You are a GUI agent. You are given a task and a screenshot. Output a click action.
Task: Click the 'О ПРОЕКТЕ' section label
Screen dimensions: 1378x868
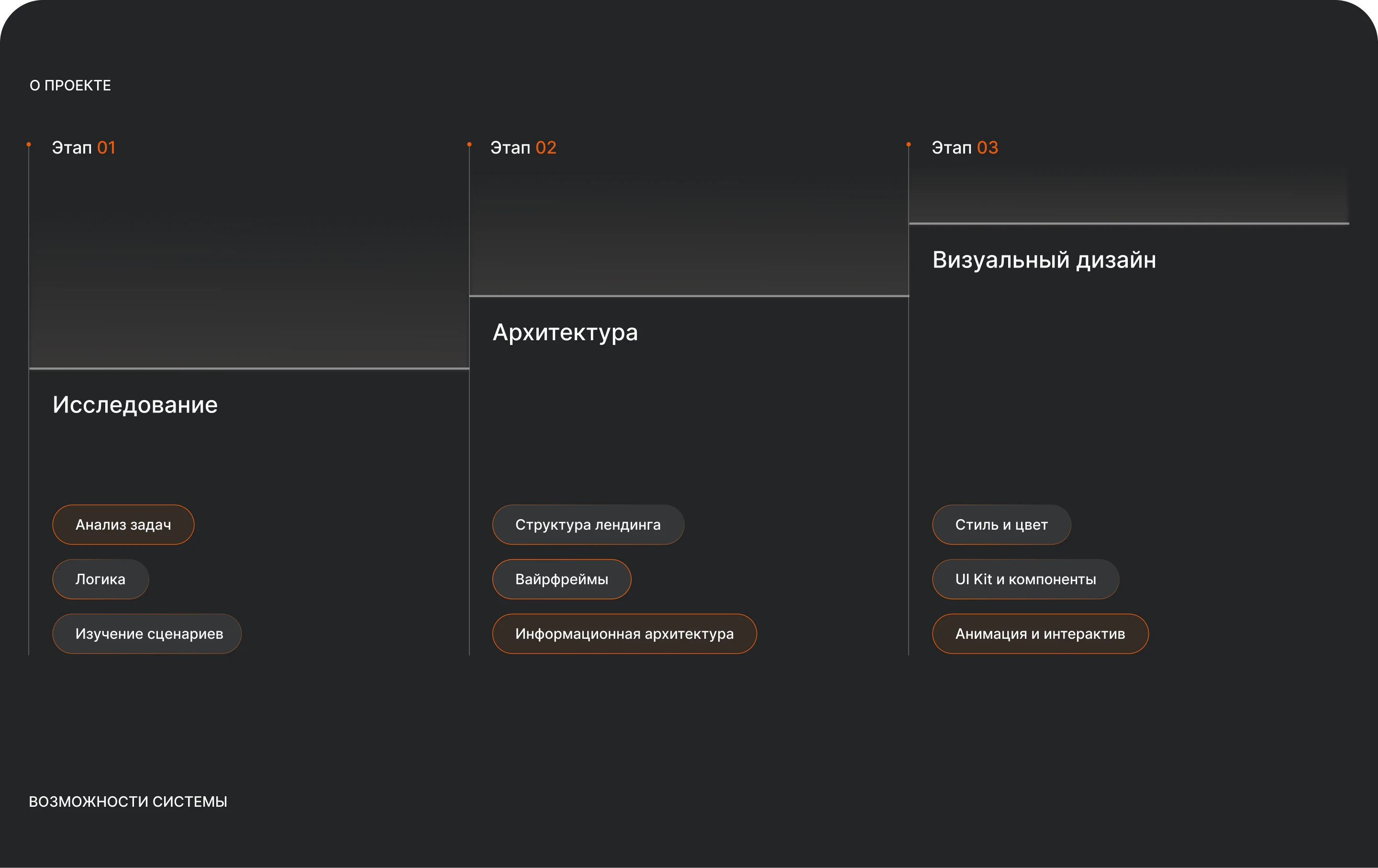(x=70, y=86)
